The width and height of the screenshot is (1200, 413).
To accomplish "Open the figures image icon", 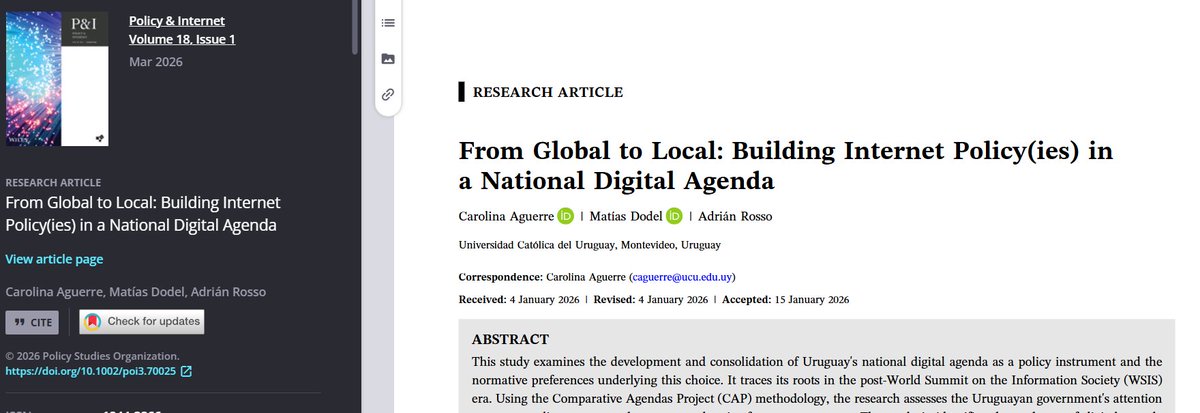I will coord(388,59).
